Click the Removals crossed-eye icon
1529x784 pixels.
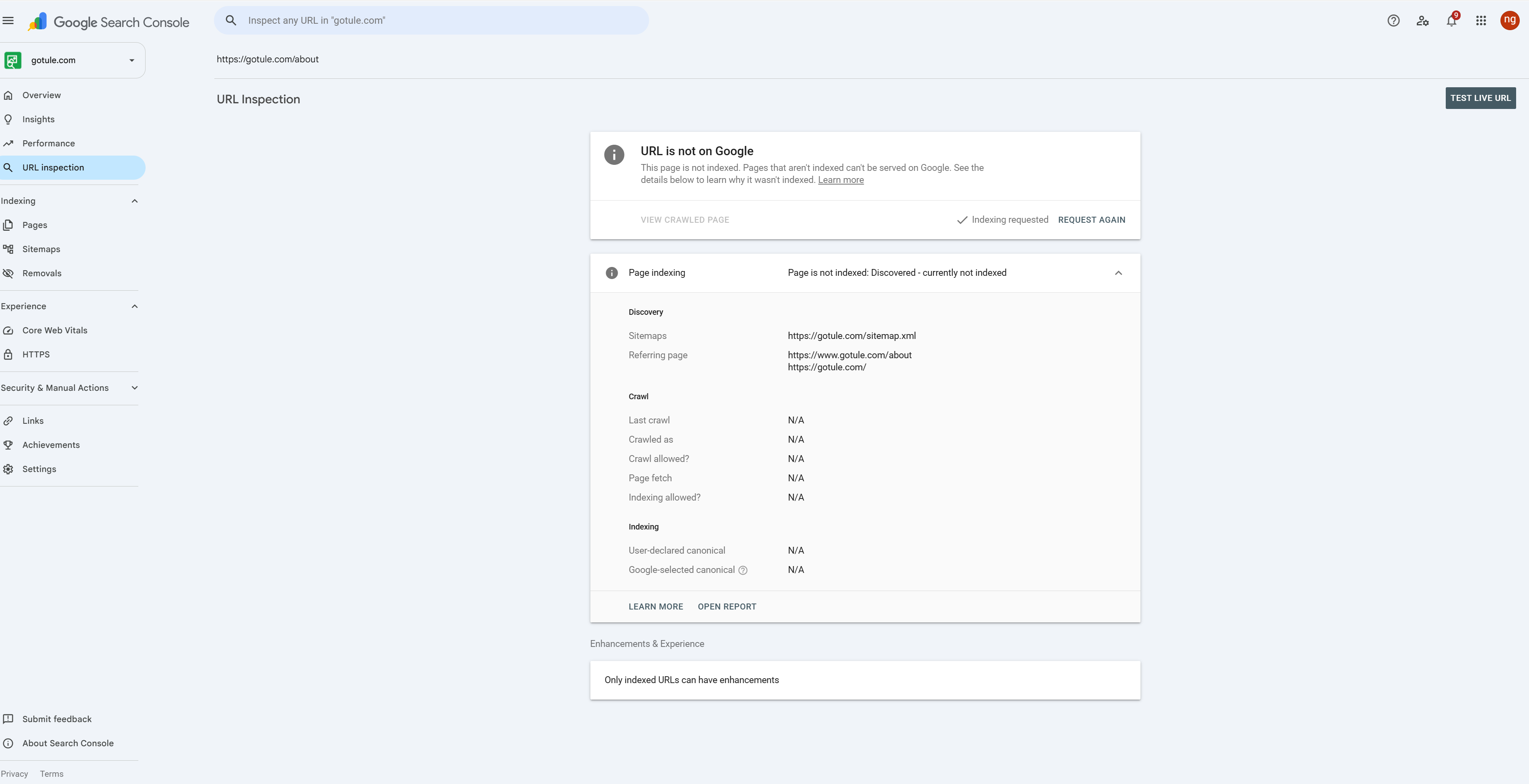coord(8,274)
